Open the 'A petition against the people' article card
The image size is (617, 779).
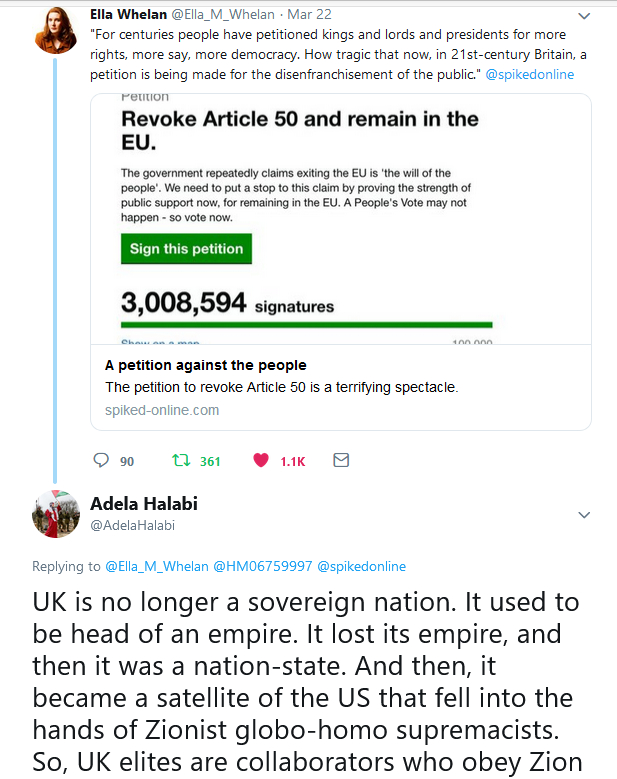pos(206,365)
